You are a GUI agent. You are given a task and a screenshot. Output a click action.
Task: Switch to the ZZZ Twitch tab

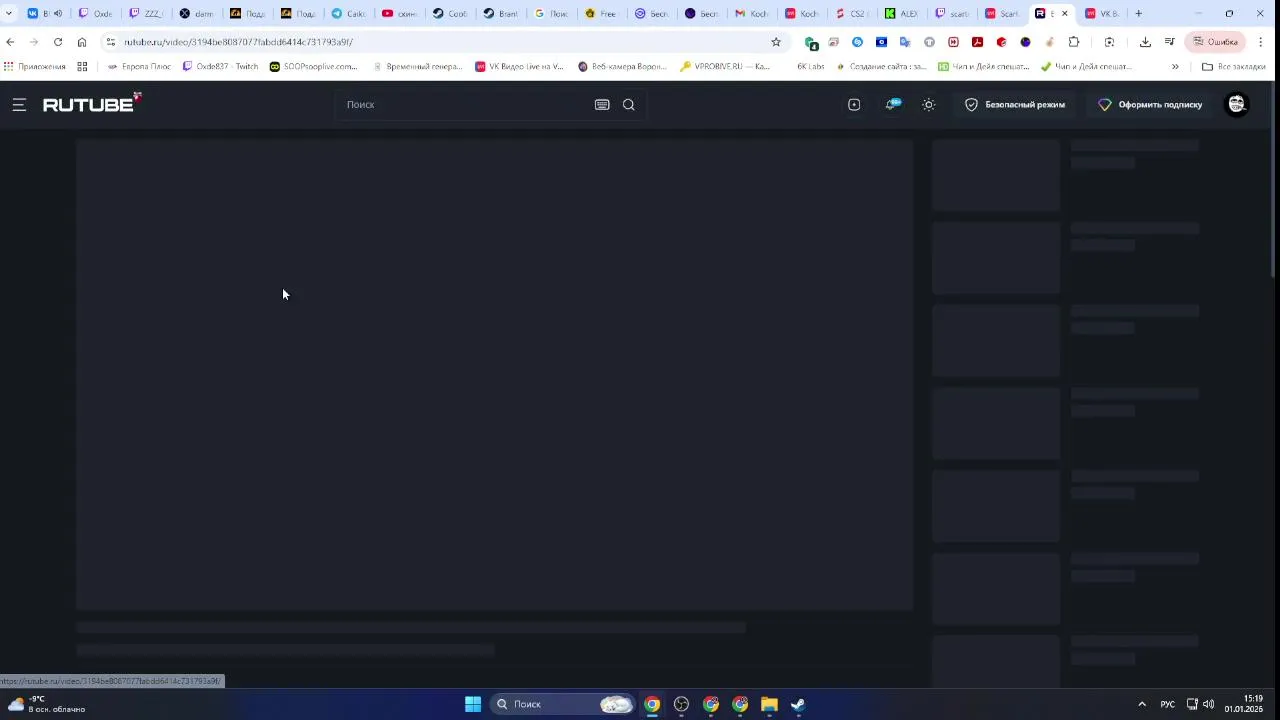tap(147, 13)
